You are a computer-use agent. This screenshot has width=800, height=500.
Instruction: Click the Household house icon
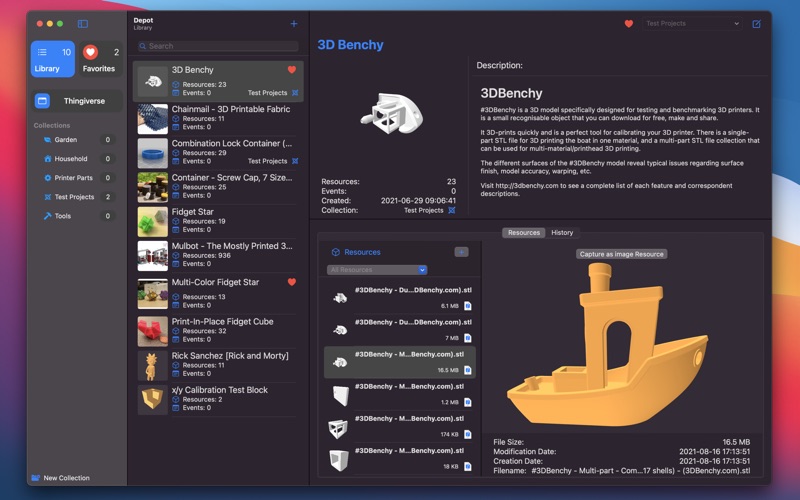47,159
